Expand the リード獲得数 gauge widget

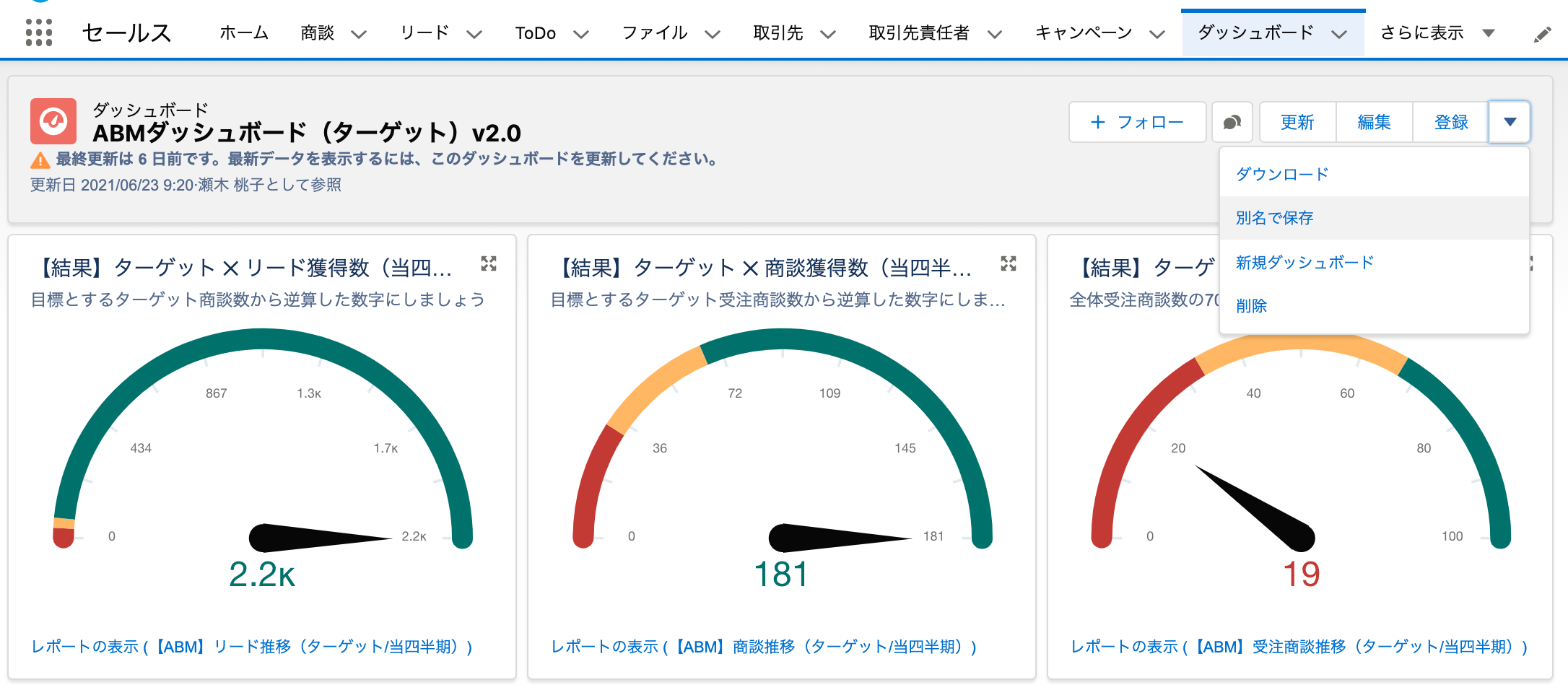489,264
